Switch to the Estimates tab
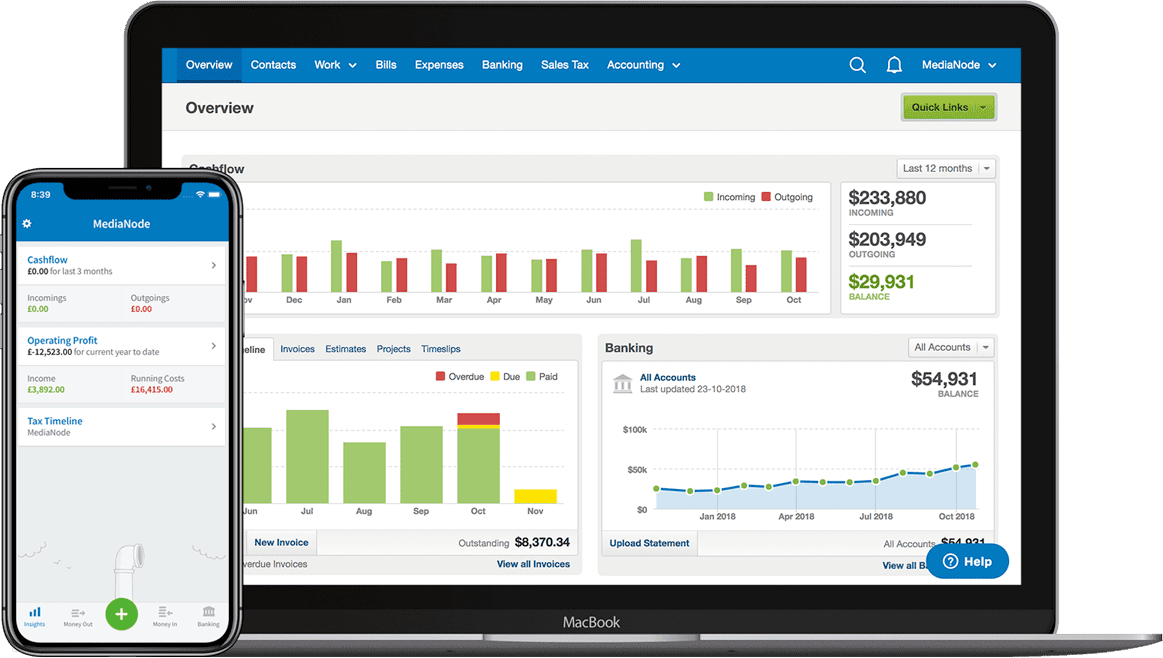 point(346,349)
